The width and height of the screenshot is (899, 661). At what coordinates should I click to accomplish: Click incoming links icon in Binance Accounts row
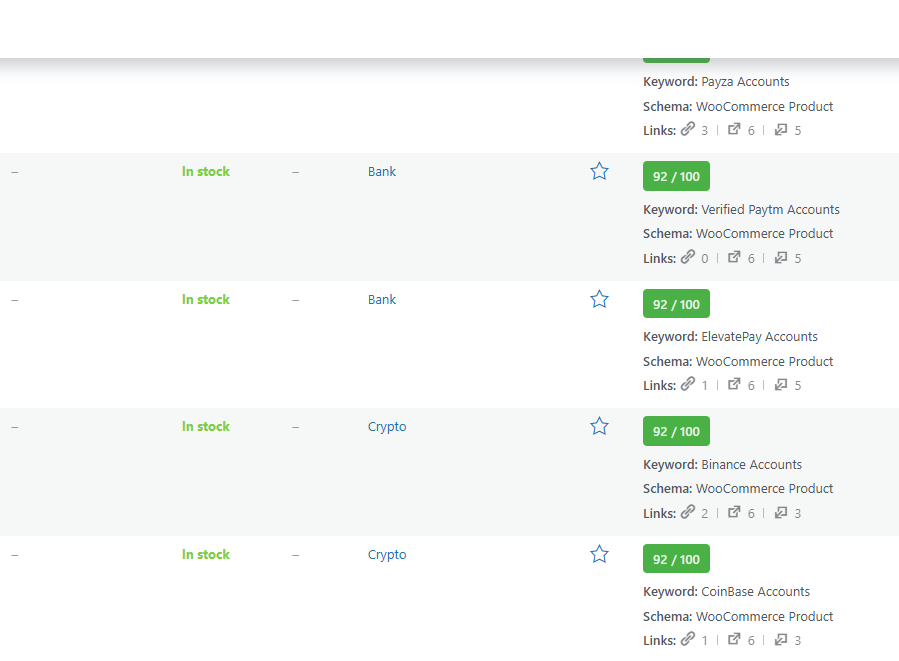pyautogui.click(x=781, y=513)
